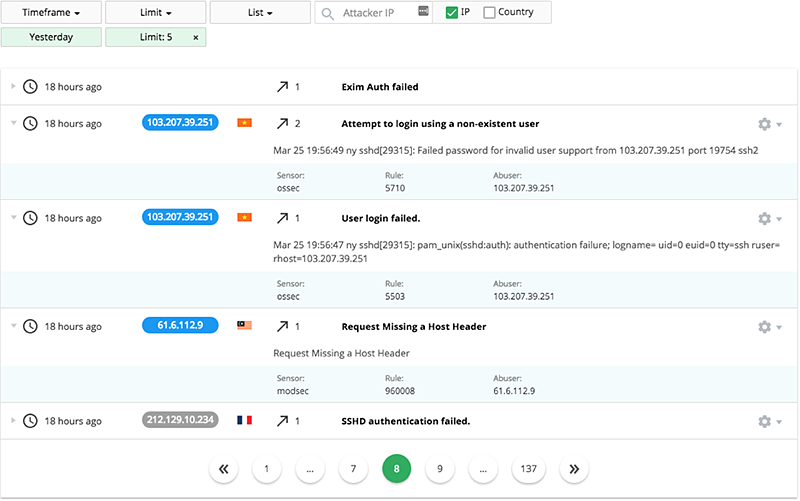
Task: Remove the Limit: 5 filter tag
Action: click(195, 37)
